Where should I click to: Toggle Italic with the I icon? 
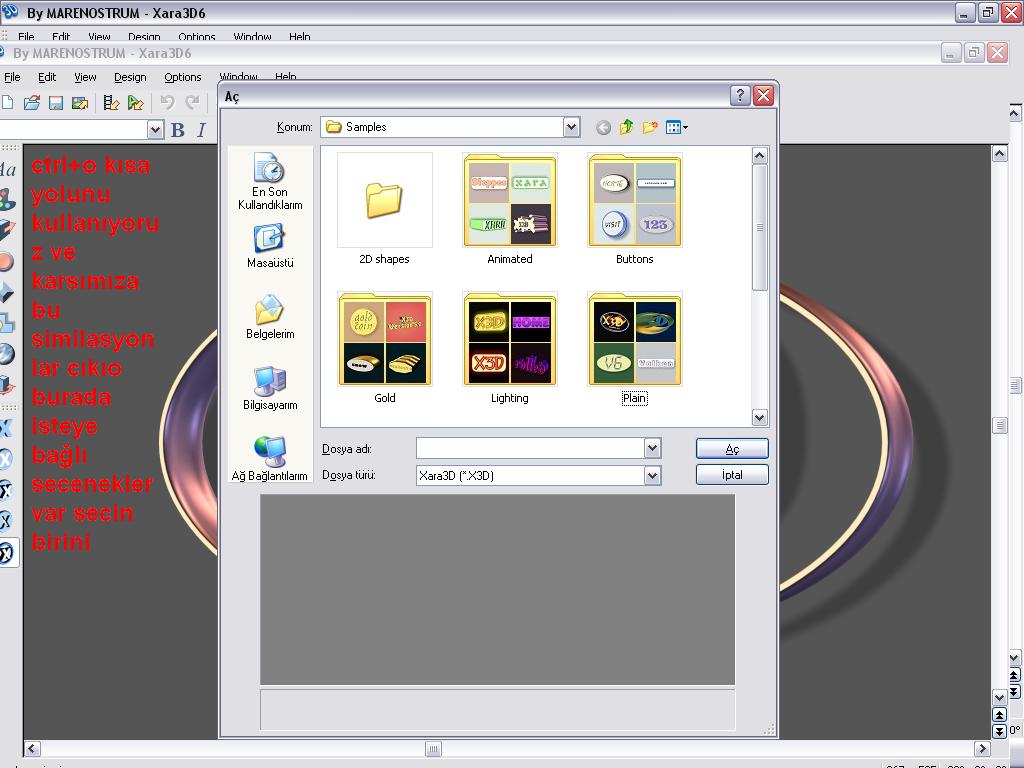[x=201, y=130]
